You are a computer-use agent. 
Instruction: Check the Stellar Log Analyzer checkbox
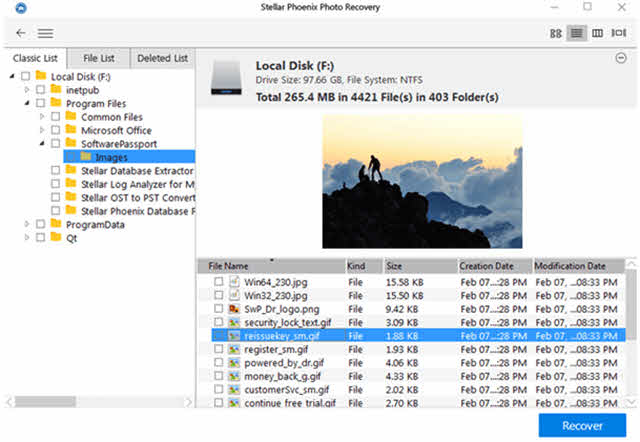tap(56, 184)
